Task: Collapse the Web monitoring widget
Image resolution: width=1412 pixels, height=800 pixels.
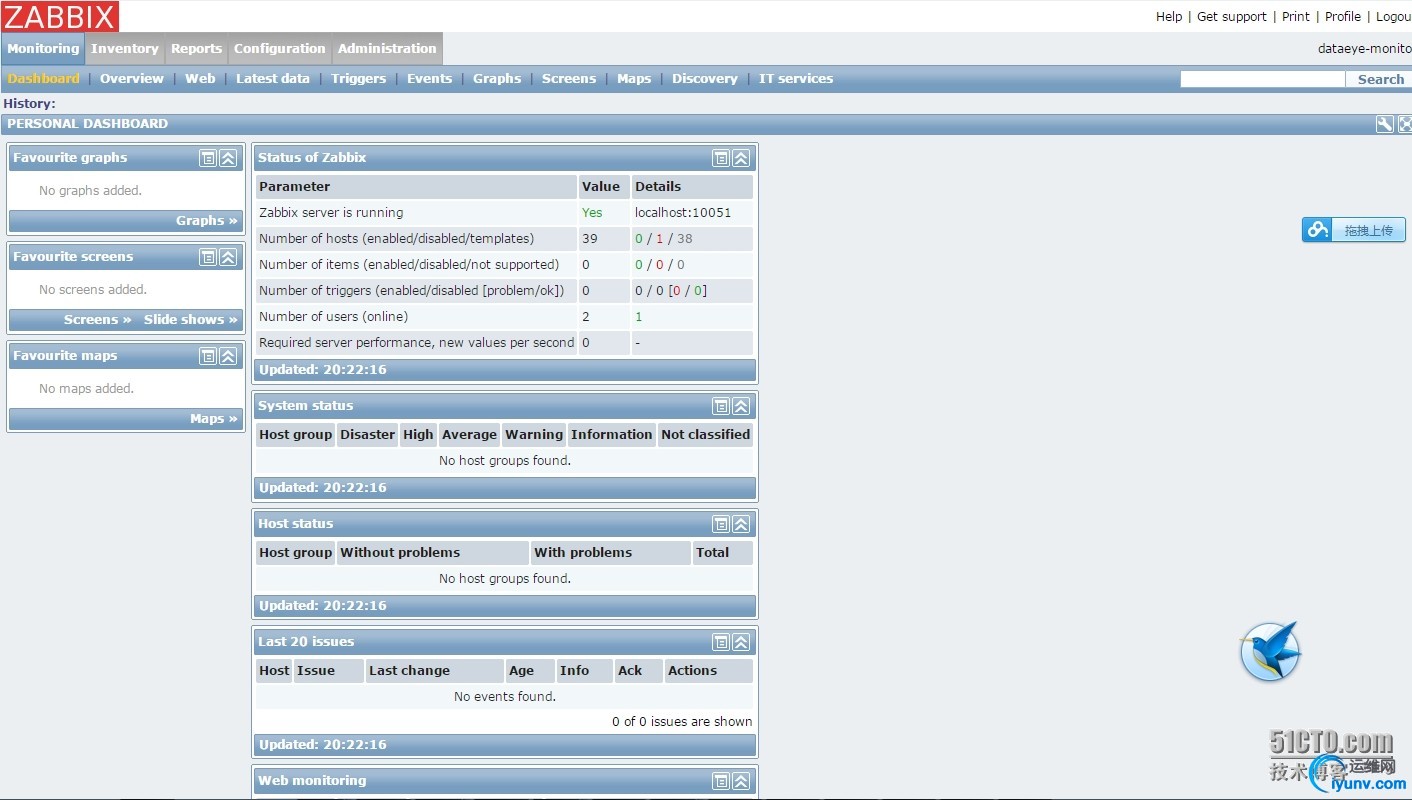Action: click(x=741, y=781)
